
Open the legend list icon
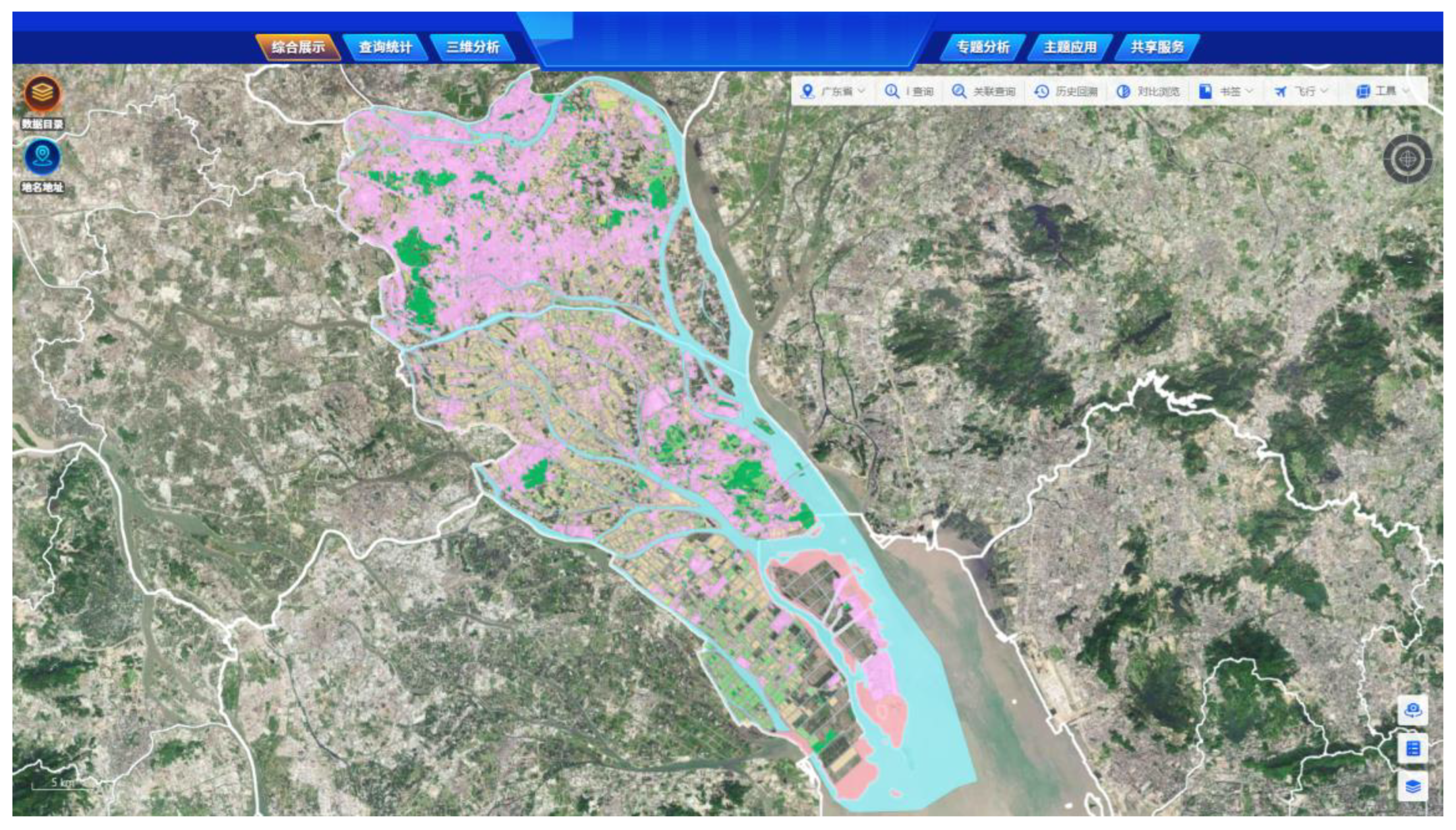1412,748
